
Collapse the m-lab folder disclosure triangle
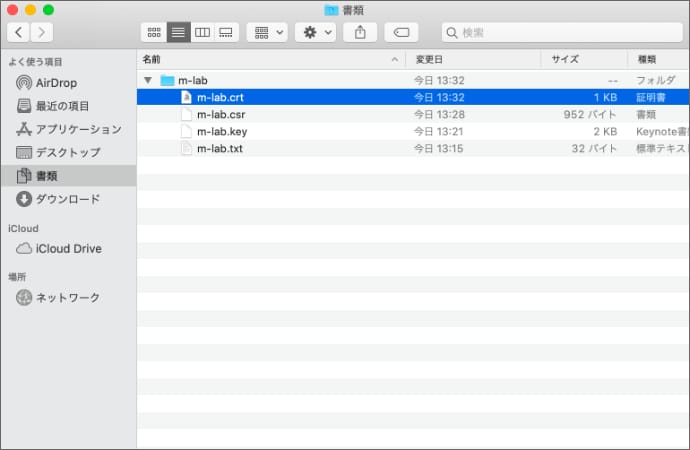pyautogui.click(x=148, y=80)
